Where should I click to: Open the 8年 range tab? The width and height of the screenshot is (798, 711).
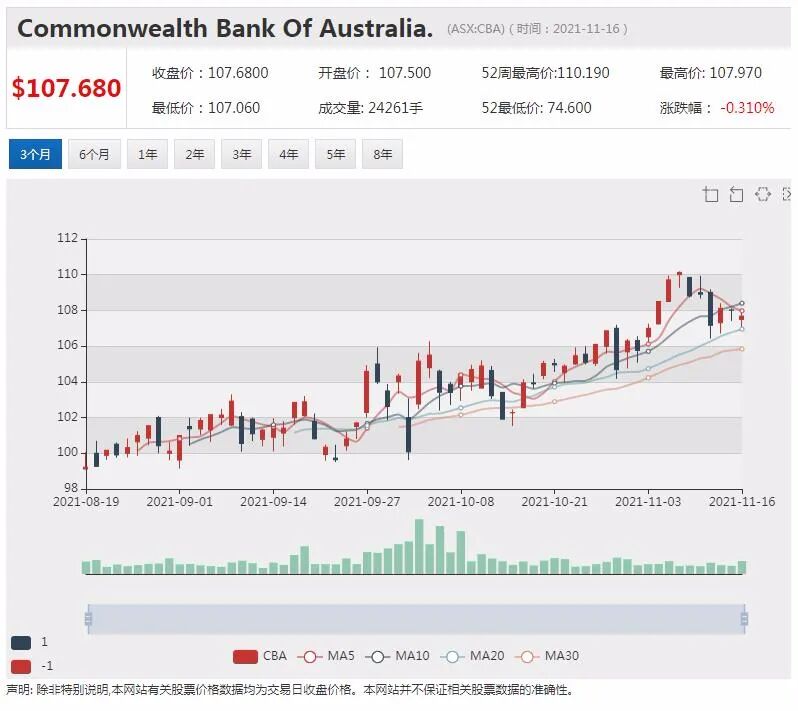point(382,154)
